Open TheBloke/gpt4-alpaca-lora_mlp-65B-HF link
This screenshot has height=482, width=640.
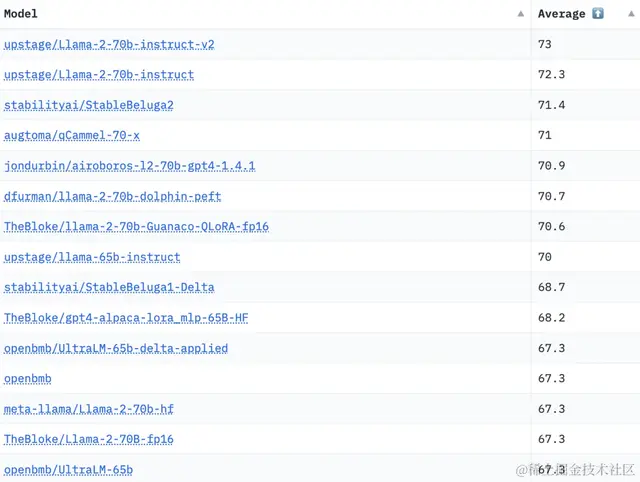(126, 318)
